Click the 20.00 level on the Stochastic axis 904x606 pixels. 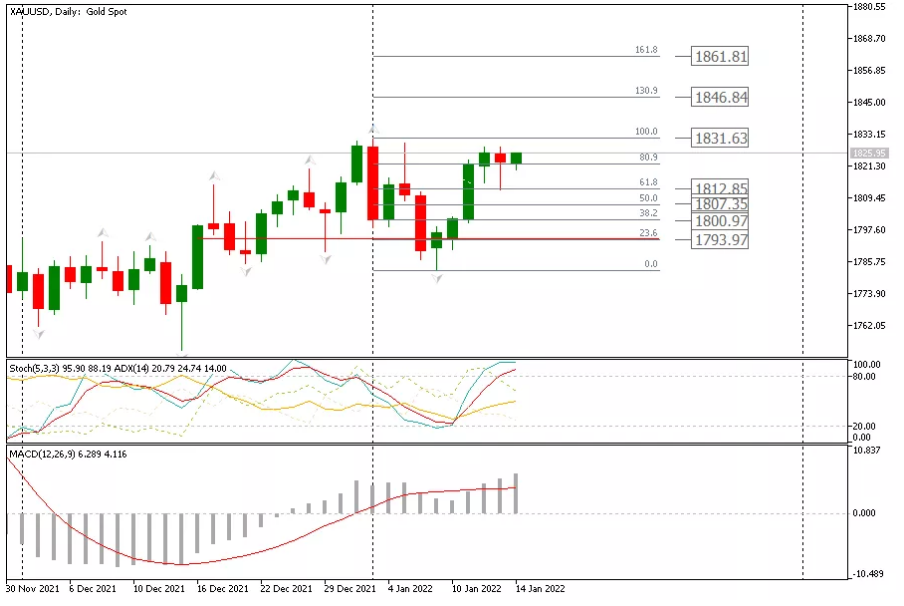point(864,426)
